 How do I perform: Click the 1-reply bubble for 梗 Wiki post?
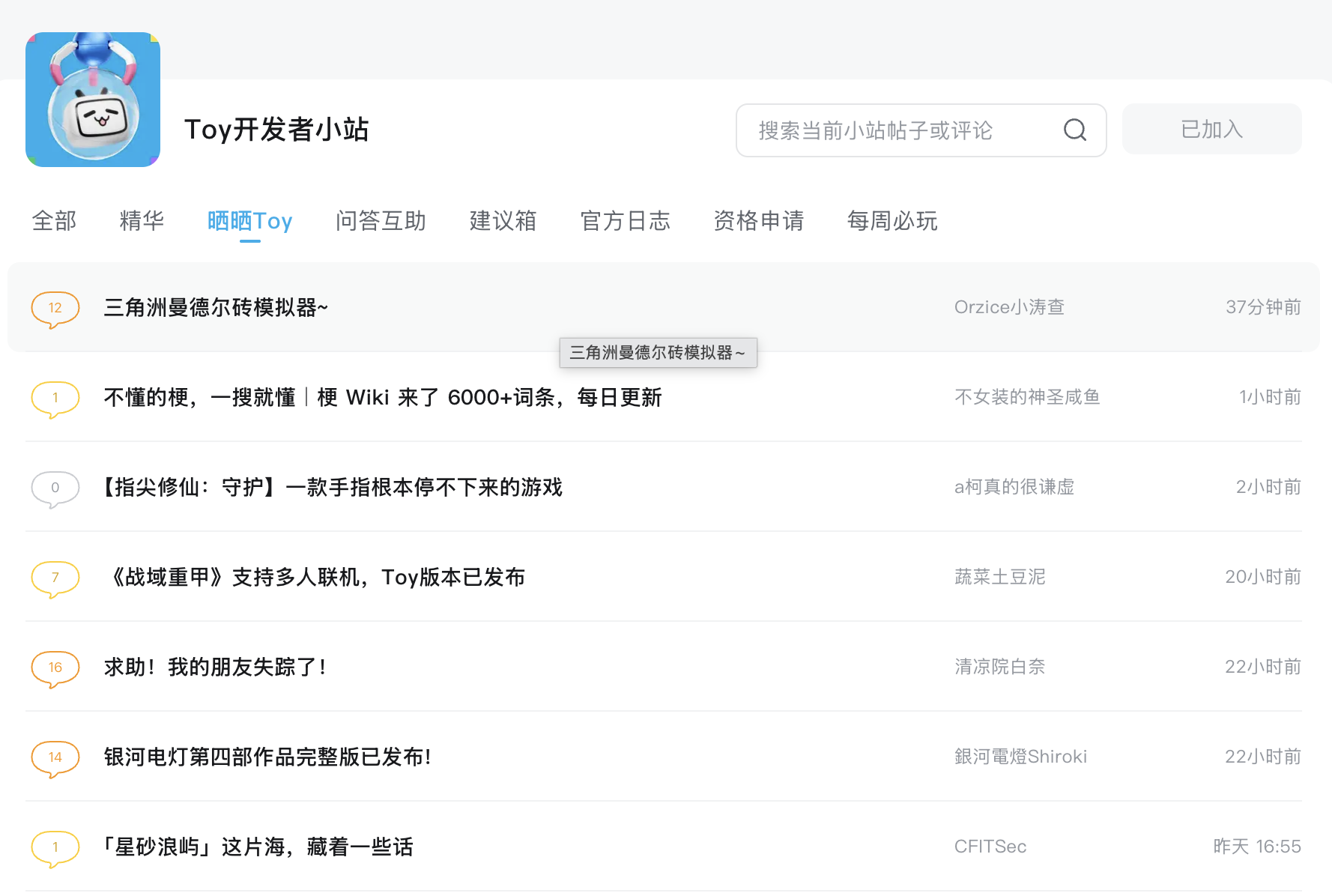[55, 399]
